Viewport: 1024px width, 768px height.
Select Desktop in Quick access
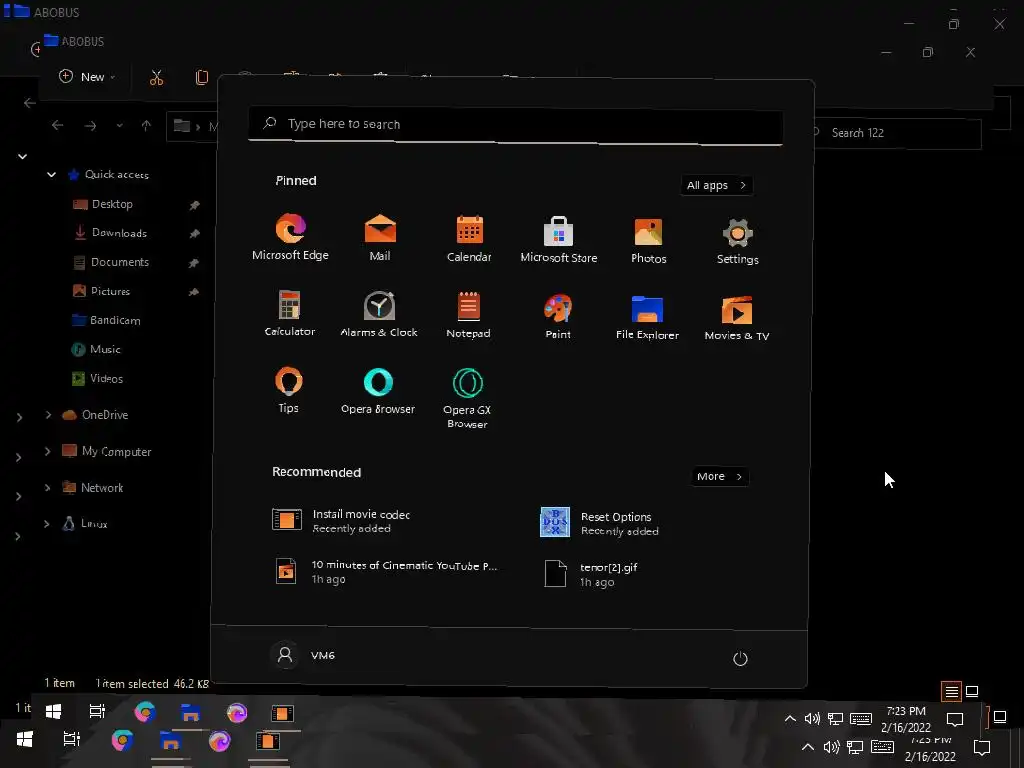103,204
